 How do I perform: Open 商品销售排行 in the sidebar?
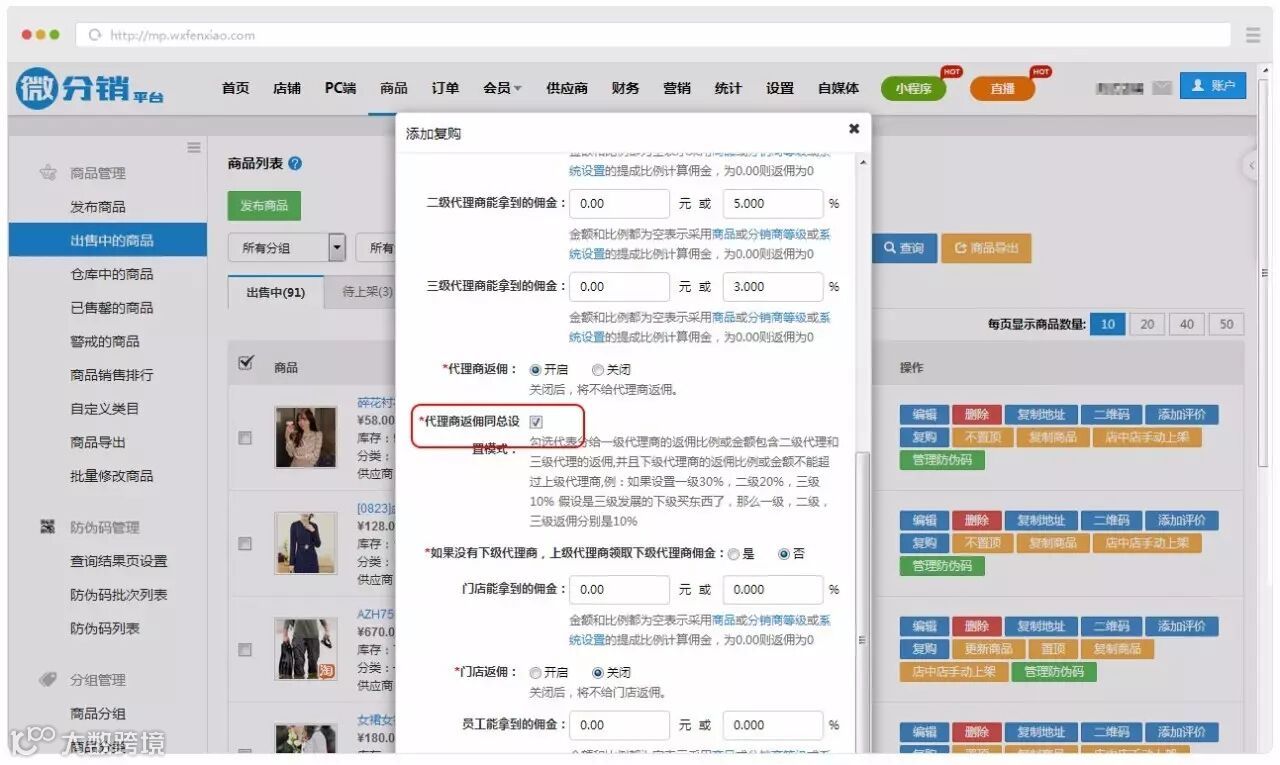112,375
